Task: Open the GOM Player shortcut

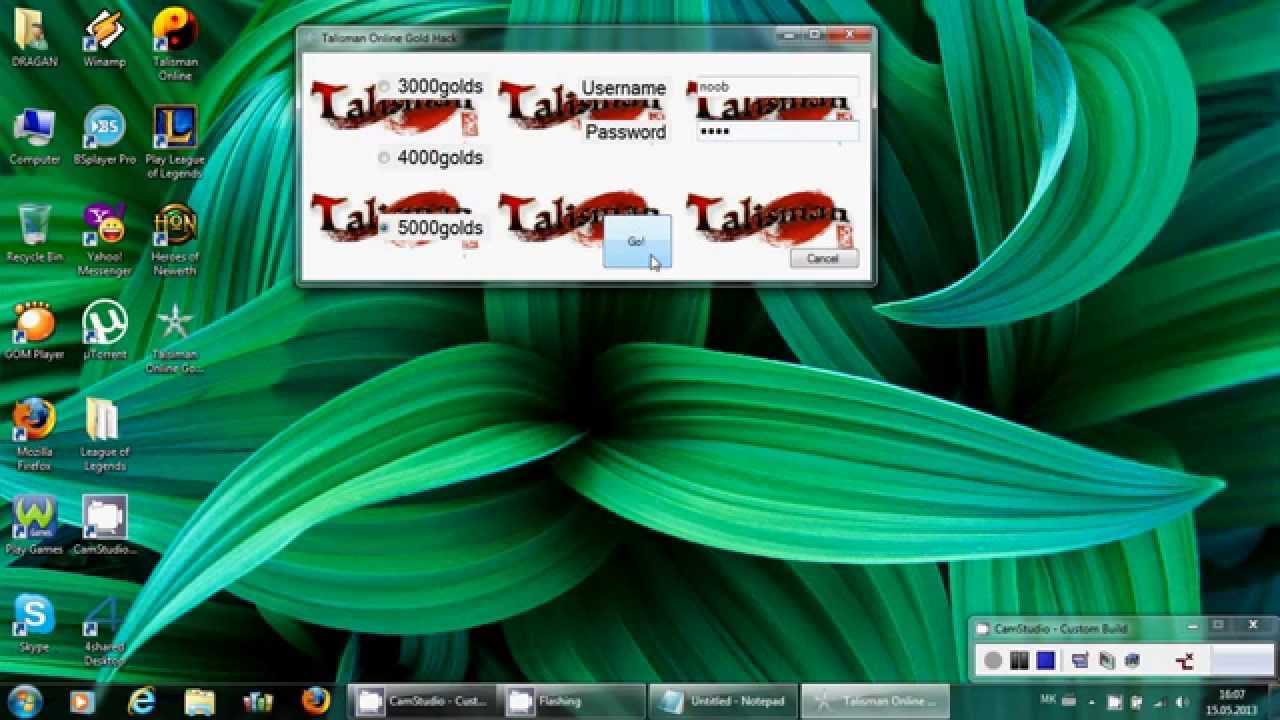Action: pos(35,331)
